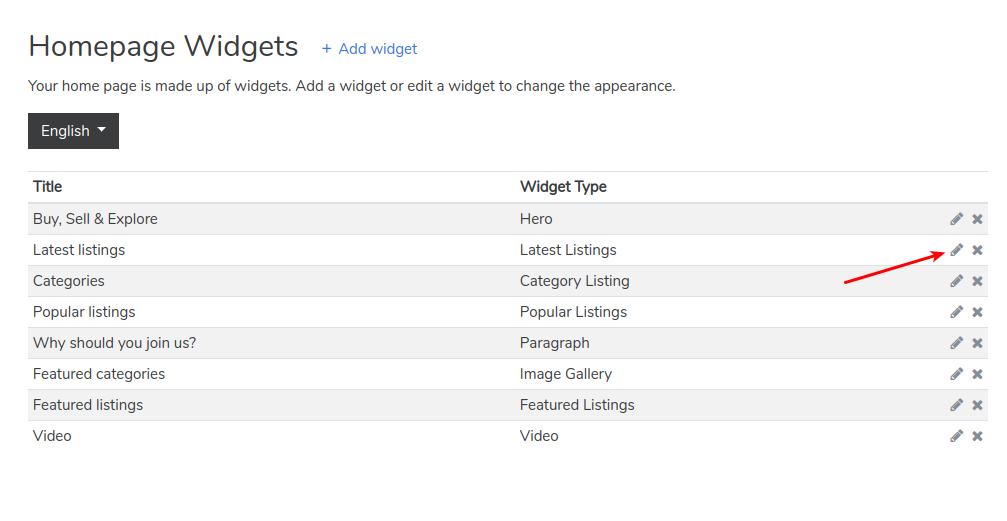Edit the Featured listings widget
The image size is (1007, 521).
[957, 405]
